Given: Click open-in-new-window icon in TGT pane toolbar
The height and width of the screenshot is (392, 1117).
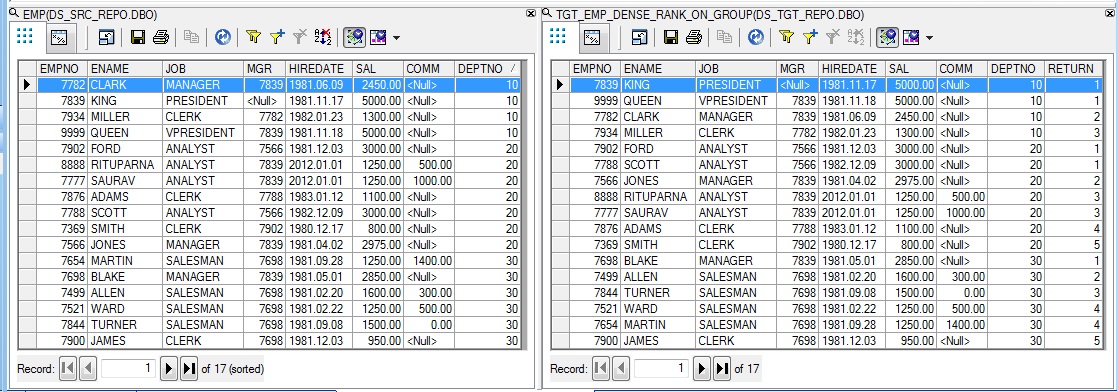Looking at the screenshot, I should click(639, 37).
